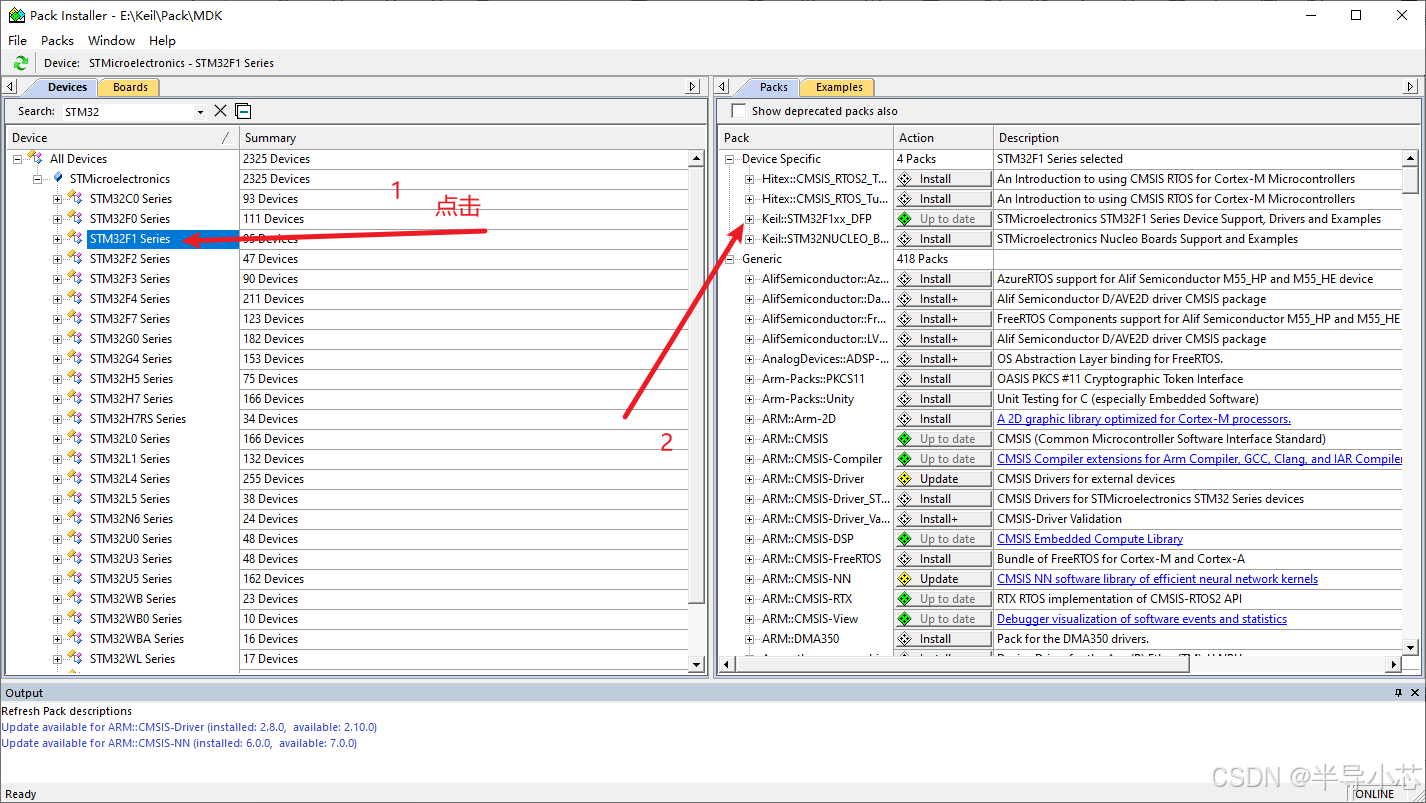Click the All Devices tree icon
The width and height of the screenshot is (1426, 803).
pos(35,158)
